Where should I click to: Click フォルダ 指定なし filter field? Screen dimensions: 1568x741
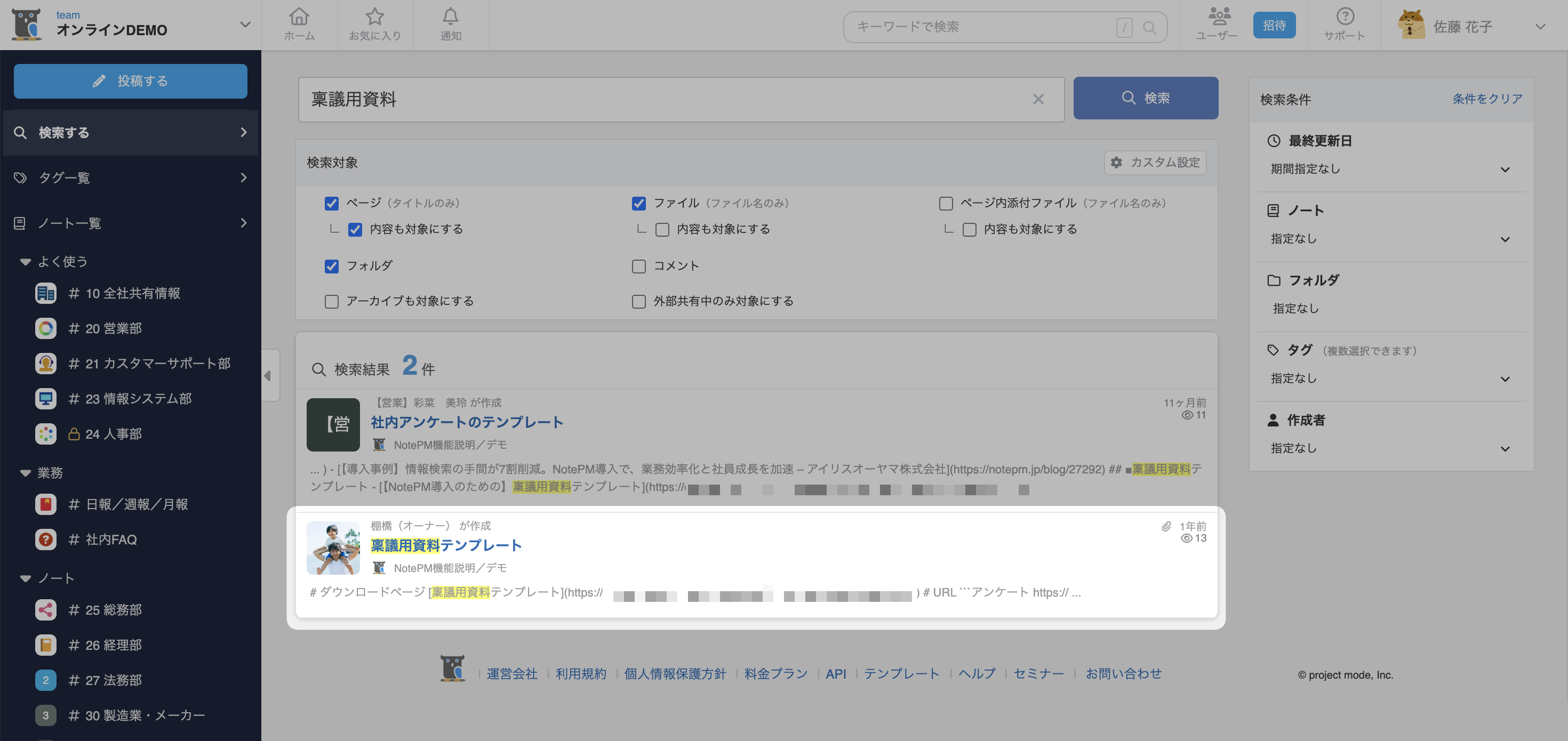tap(1390, 309)
